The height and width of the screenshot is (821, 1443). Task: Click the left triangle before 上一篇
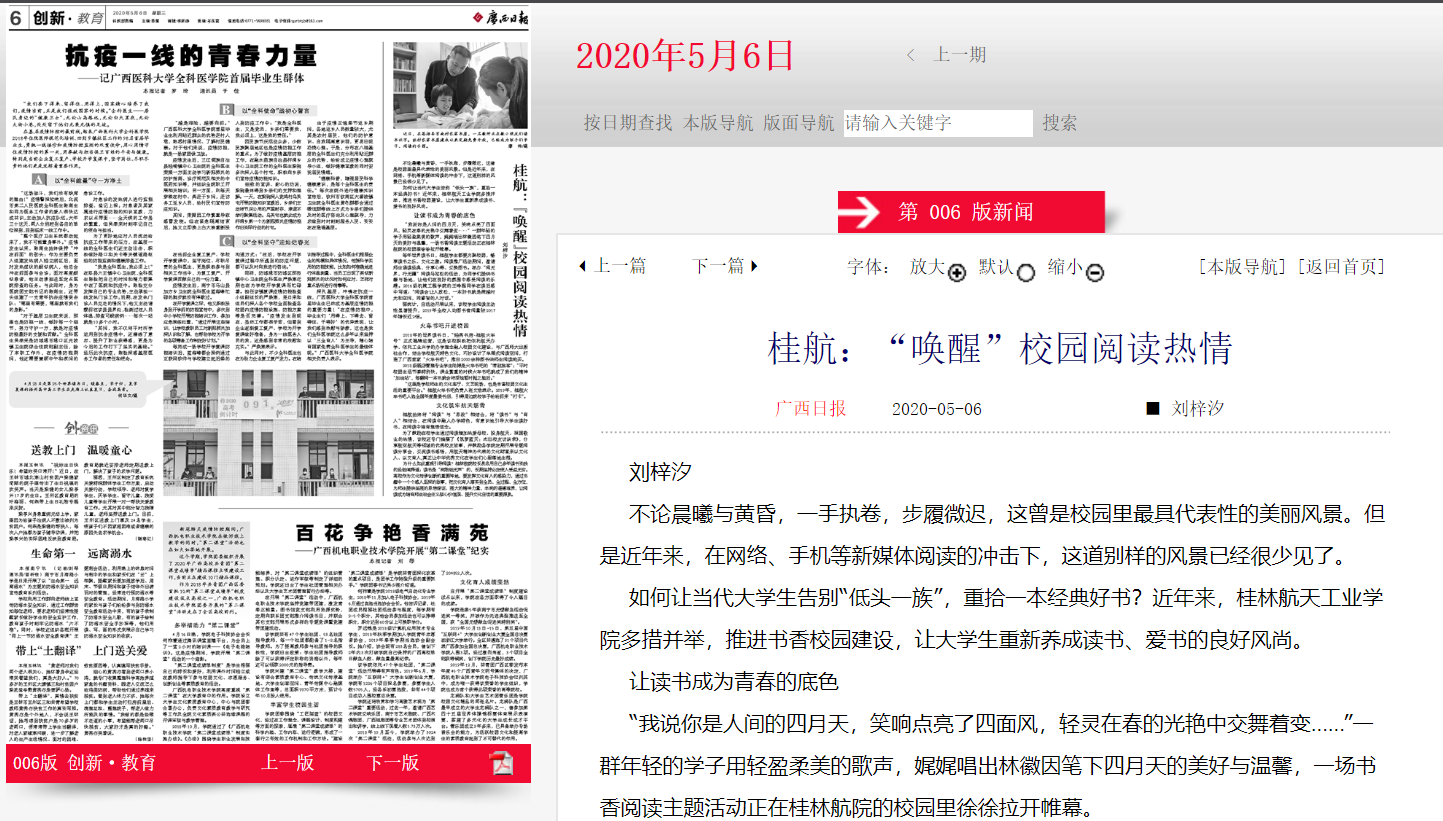point(583,266)
